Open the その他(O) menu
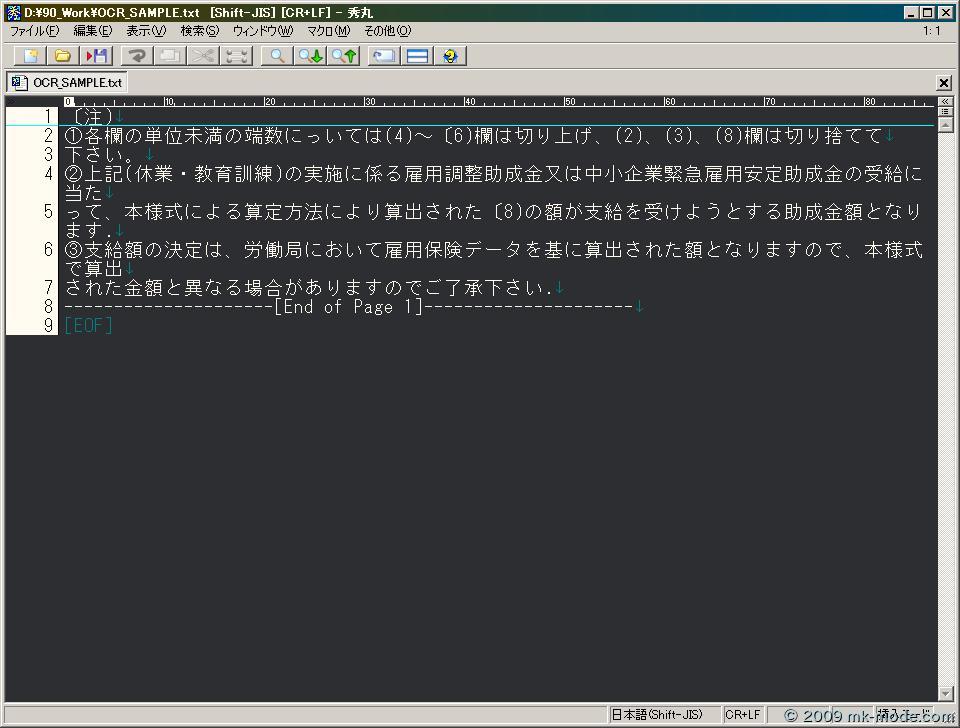 click(386, 31)
